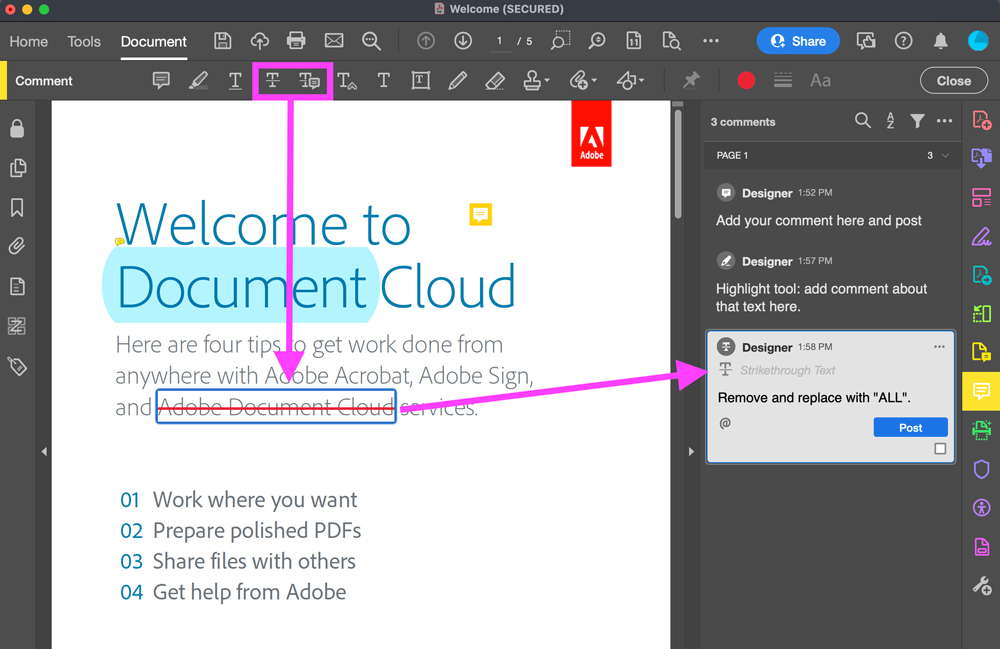Screen dimensions: 1000x649
Task: Click the Save file icon
Action: [x=223, y=41]
